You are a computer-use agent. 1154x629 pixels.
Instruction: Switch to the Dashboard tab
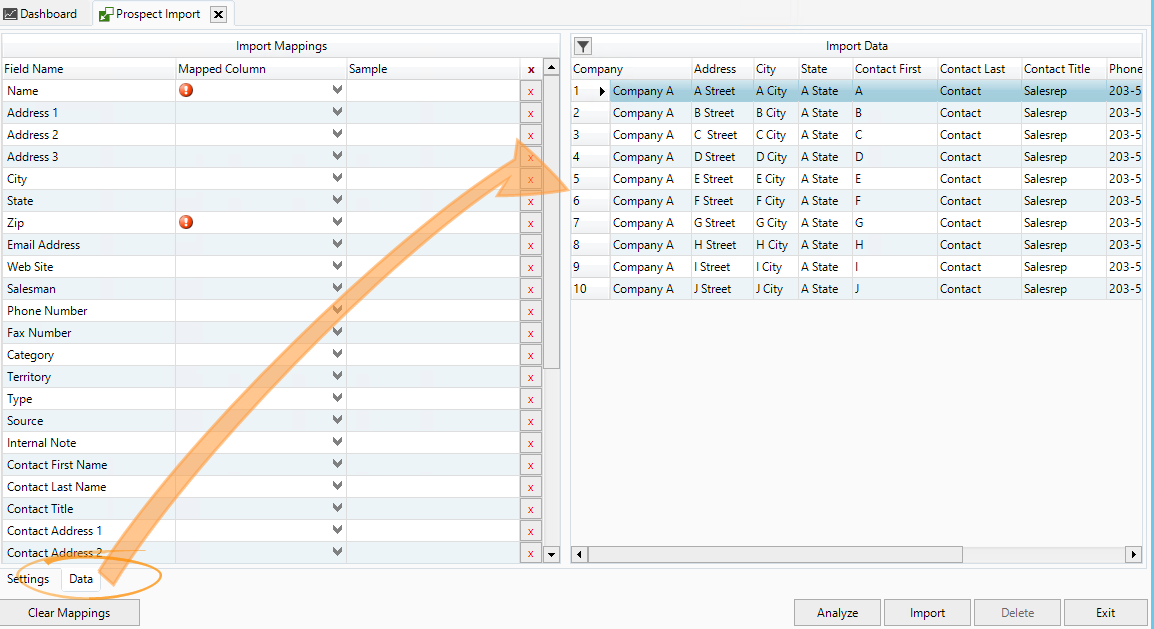pyautogui.click(x=40, y=14)
